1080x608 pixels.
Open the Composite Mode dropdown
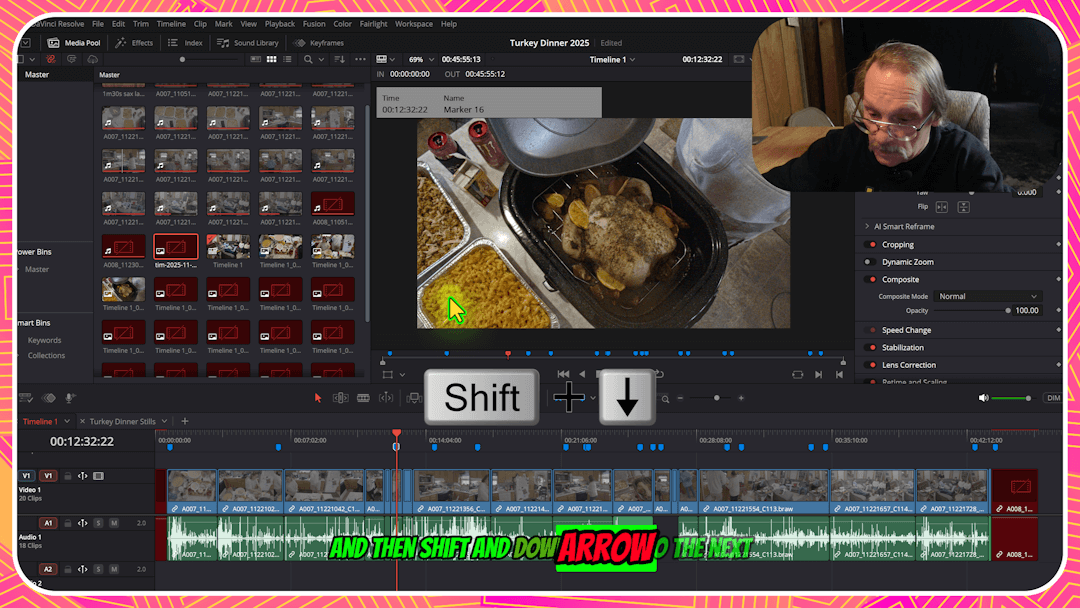pos(989,295)
